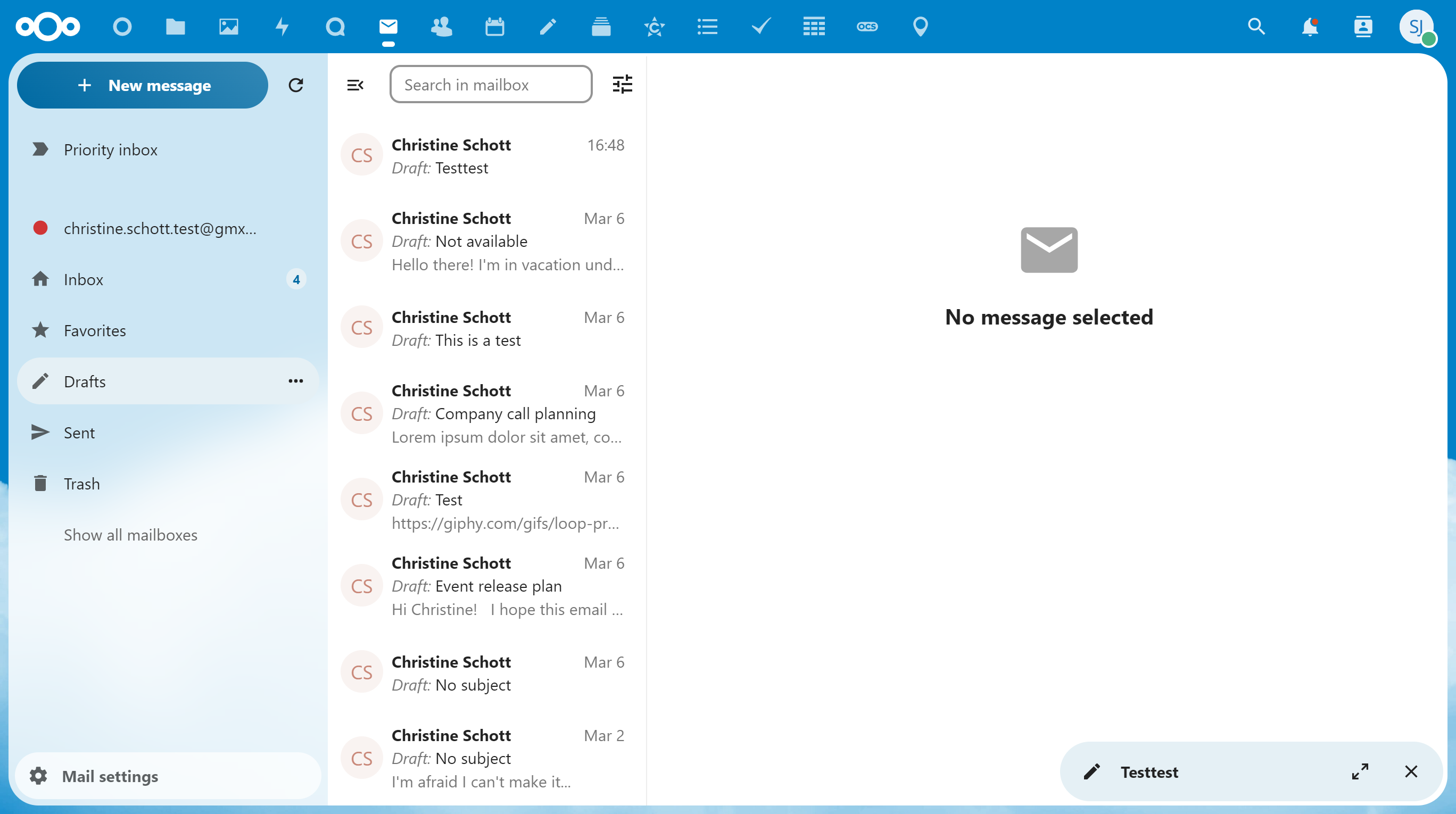Refresh the Drafts mailbox
Screen dimensions: 1456x814
pos(295,85)
